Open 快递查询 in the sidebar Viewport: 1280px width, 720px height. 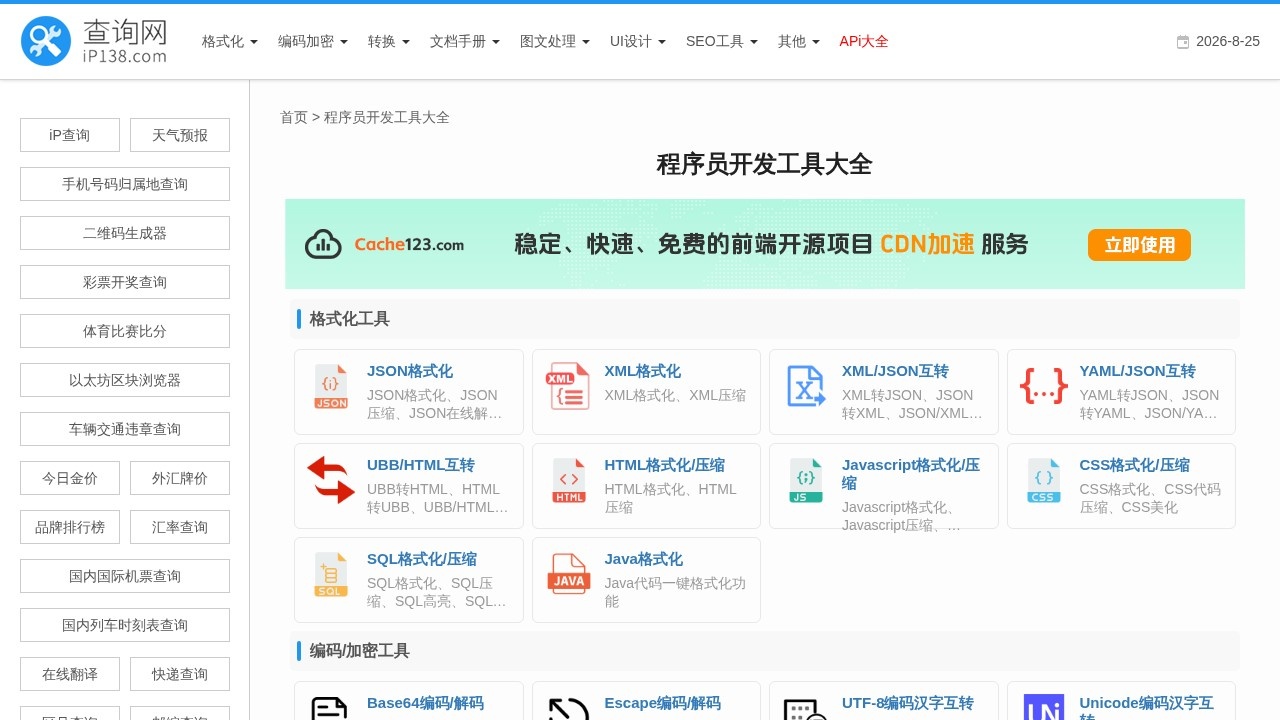click(180, 674)
